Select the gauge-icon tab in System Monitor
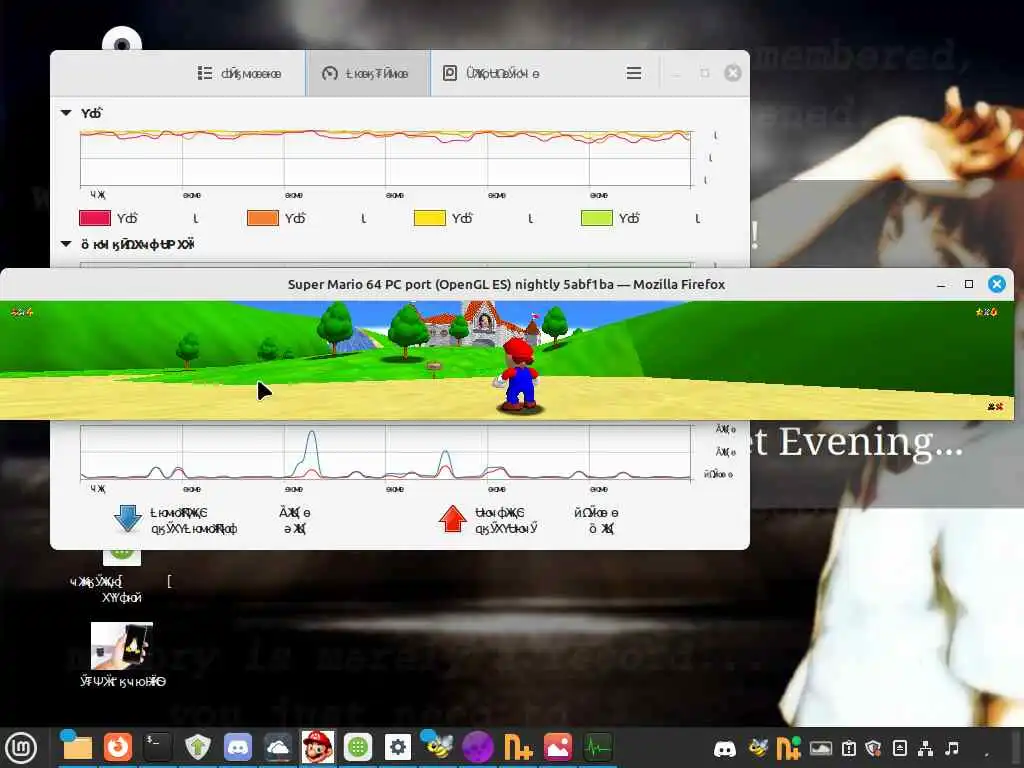Image resolution: width=1024 pixels, height=768 pixels. click(366, 73)
